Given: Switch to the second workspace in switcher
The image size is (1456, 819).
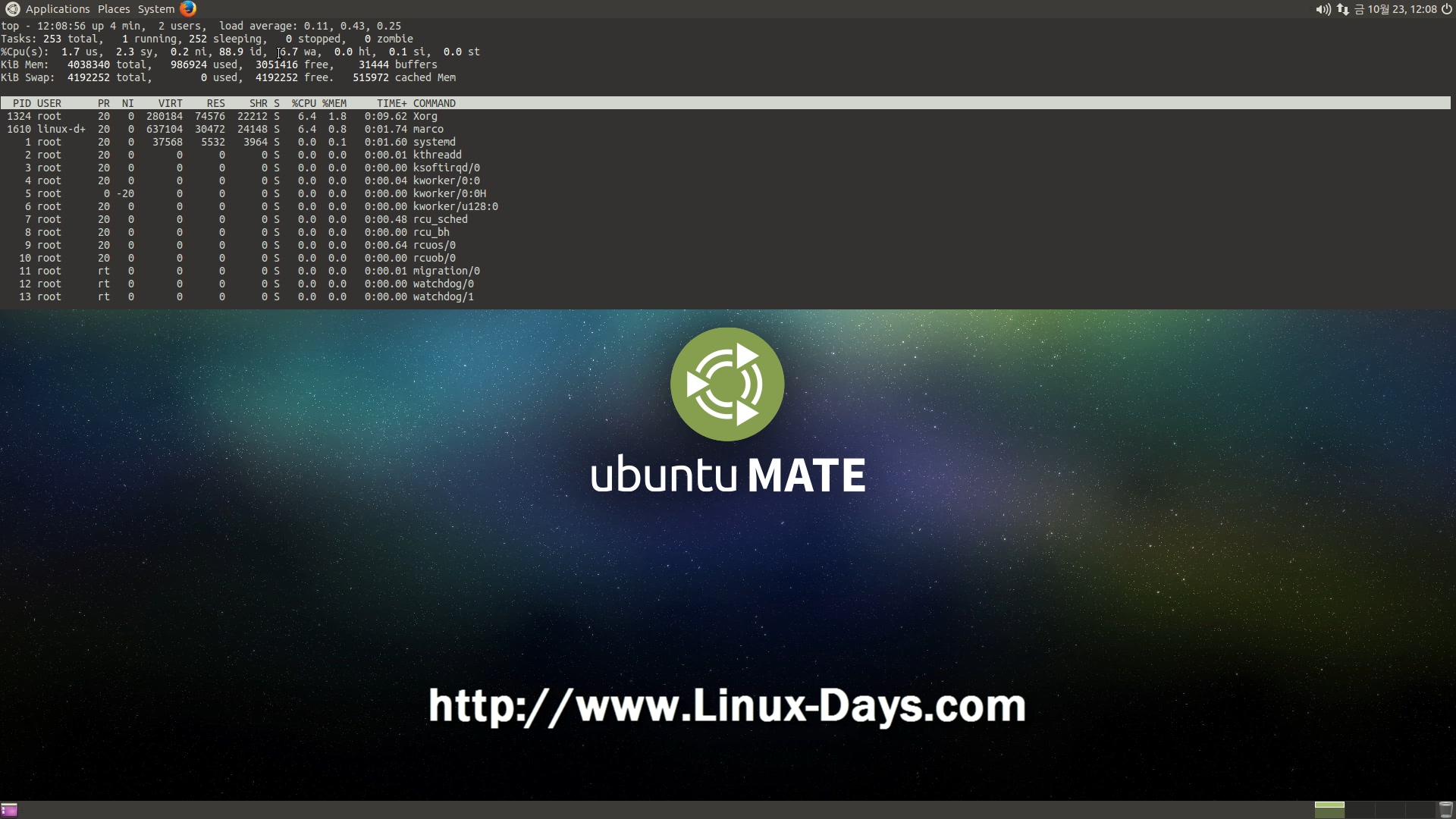Looking at the screenshot, I should pyautogui.click(x=1360, y=810).
